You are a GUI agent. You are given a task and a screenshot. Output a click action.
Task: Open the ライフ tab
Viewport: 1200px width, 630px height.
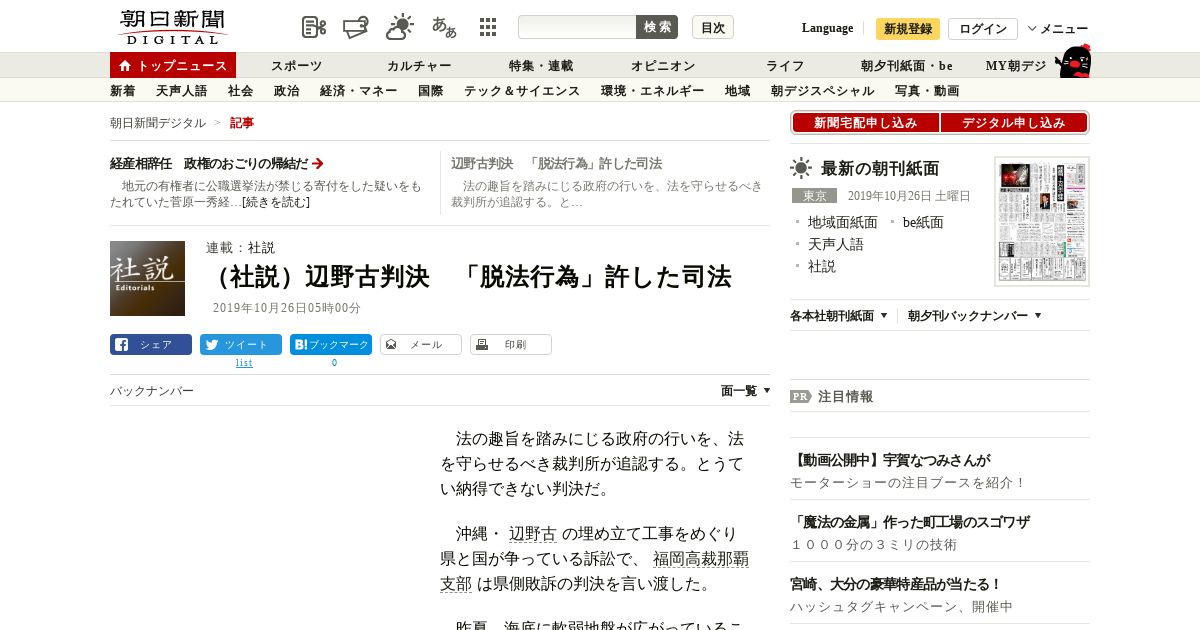[x=785, y=66]
